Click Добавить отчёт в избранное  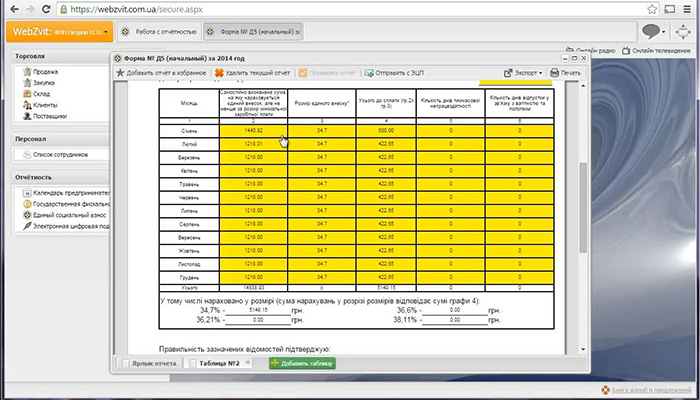point(161,73)
